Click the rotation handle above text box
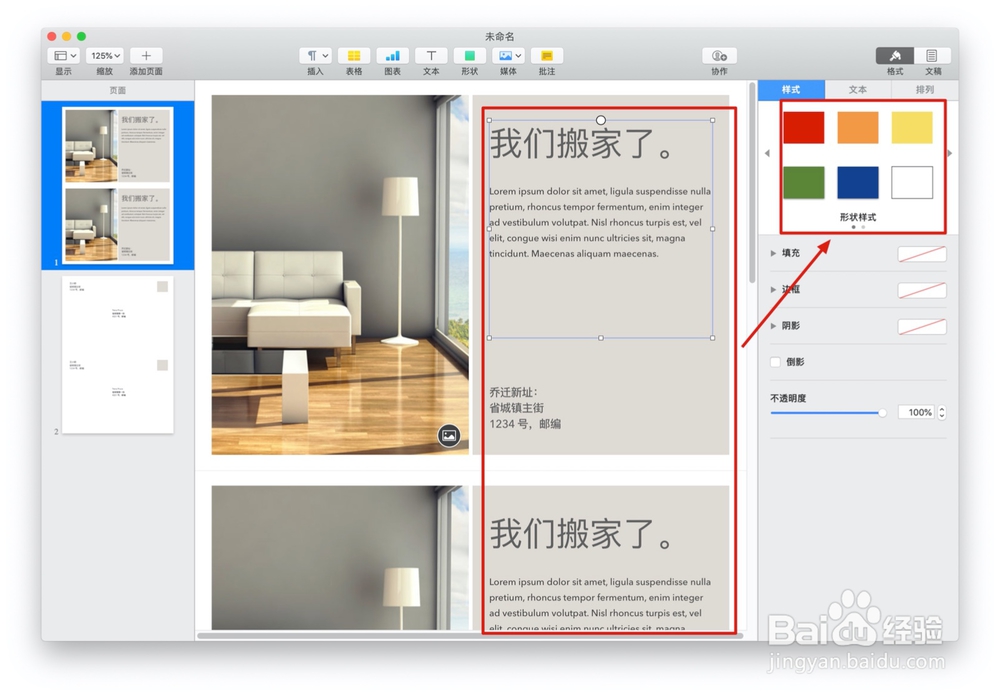Screen dimensions: 1000x696 pos(601,120)
